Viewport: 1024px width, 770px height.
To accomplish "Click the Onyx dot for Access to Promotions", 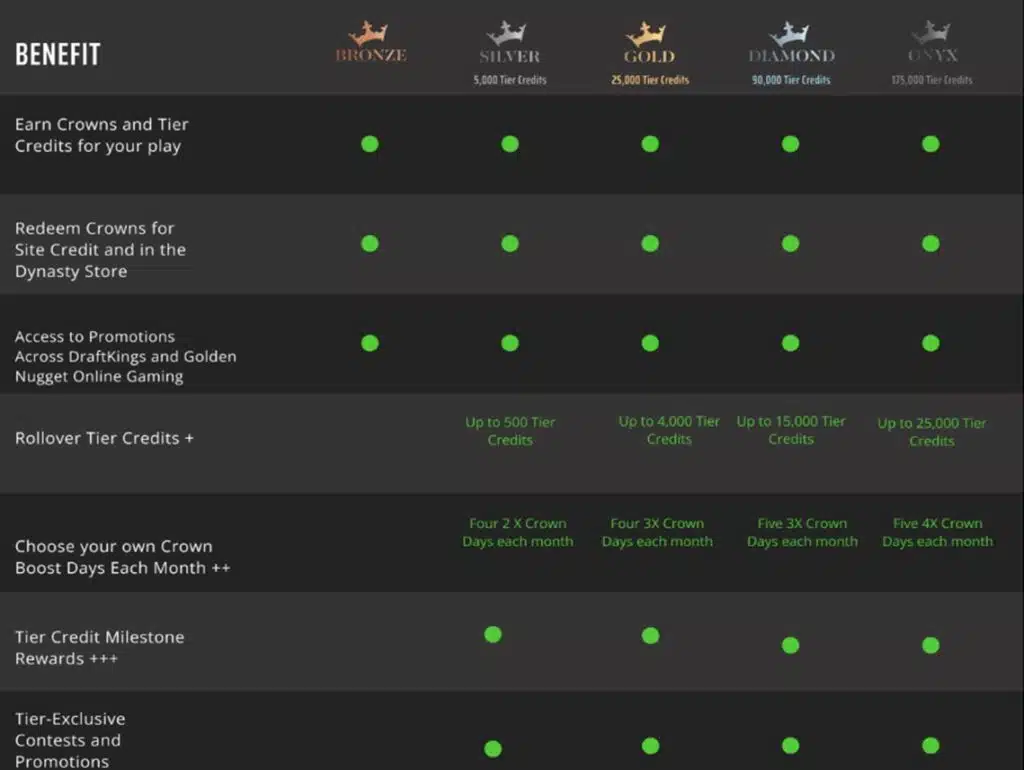I will click(x=931, y=343).
